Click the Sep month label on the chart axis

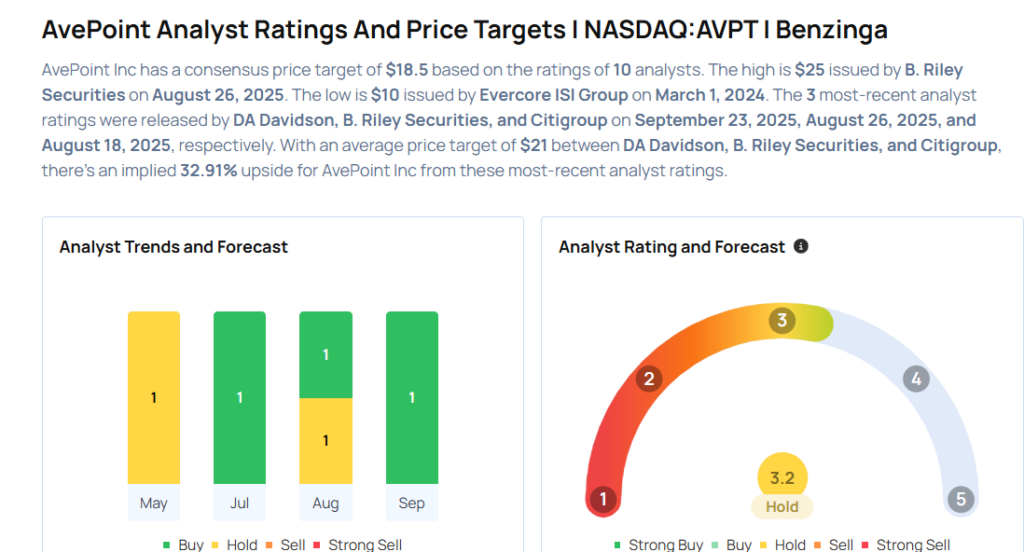coord(412,503)
